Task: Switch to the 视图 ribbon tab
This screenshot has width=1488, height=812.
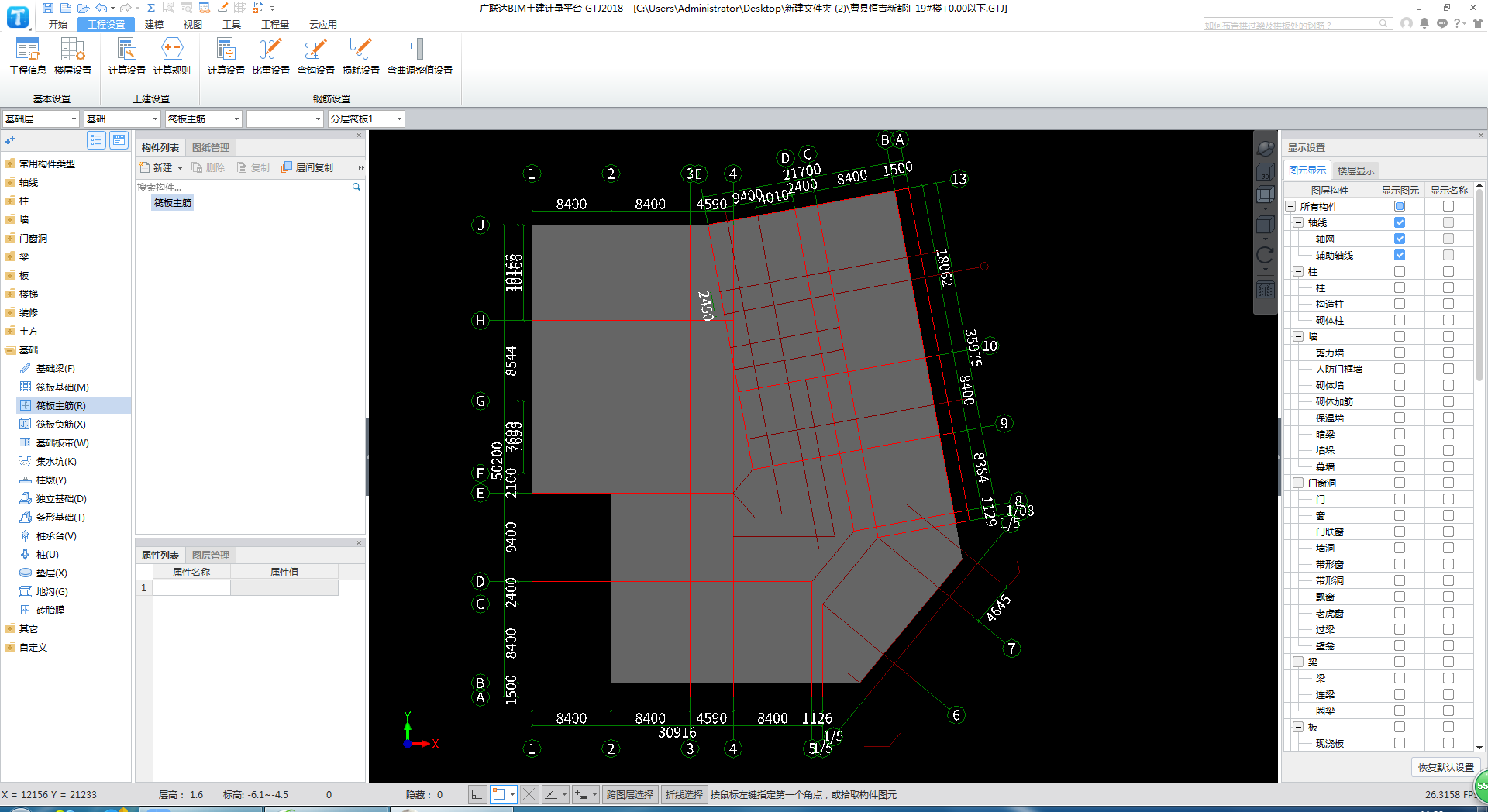Action: click(x=193, y=24)
